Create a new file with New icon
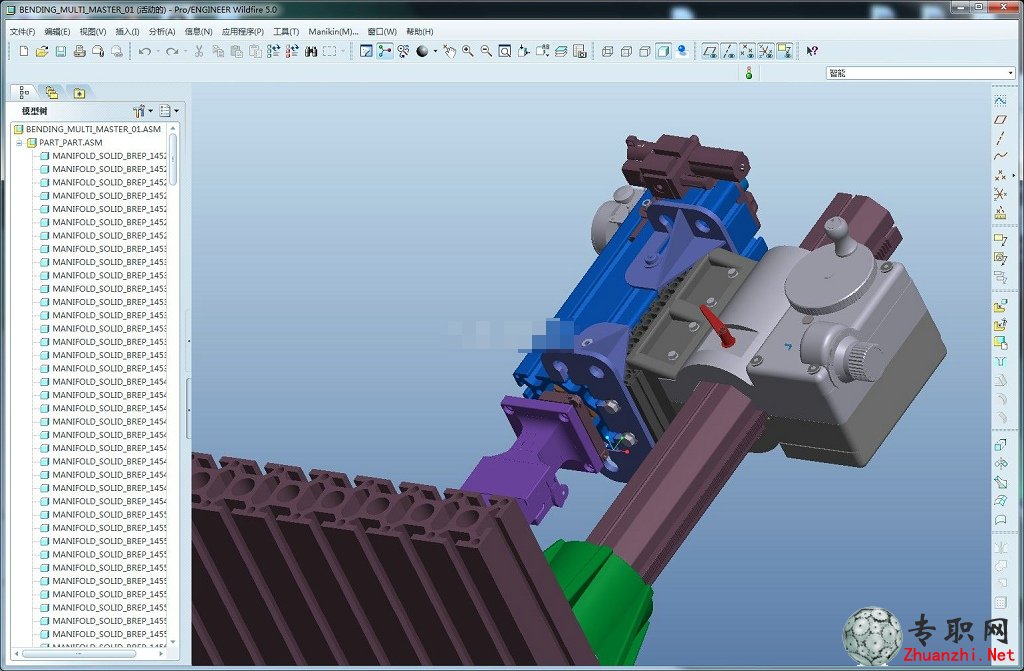This screenshot has height=671, width=1024. coord(24,51)
